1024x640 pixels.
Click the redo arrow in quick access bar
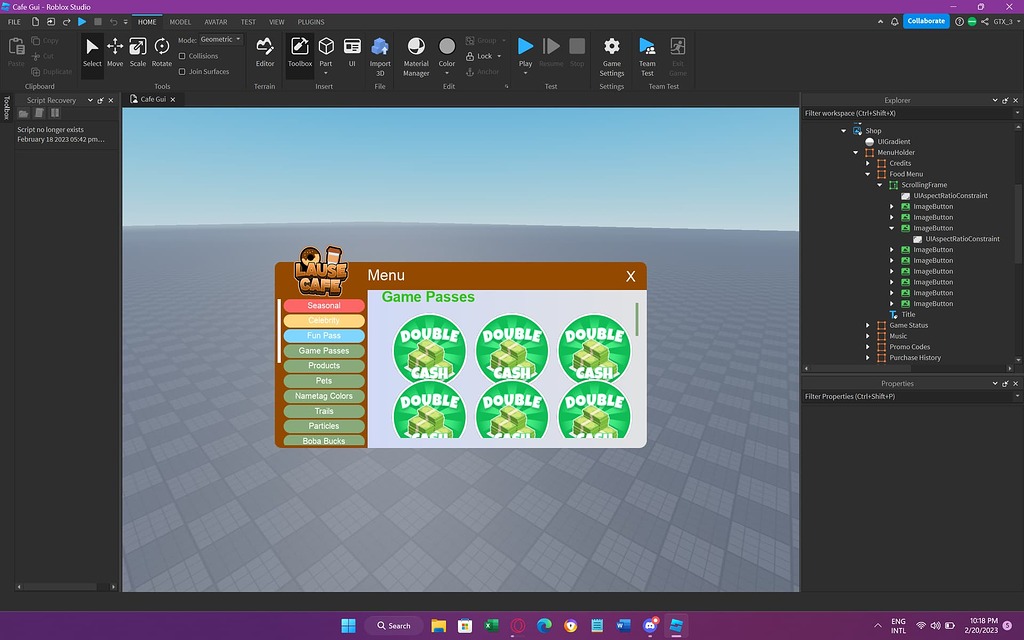click(67, 22)
